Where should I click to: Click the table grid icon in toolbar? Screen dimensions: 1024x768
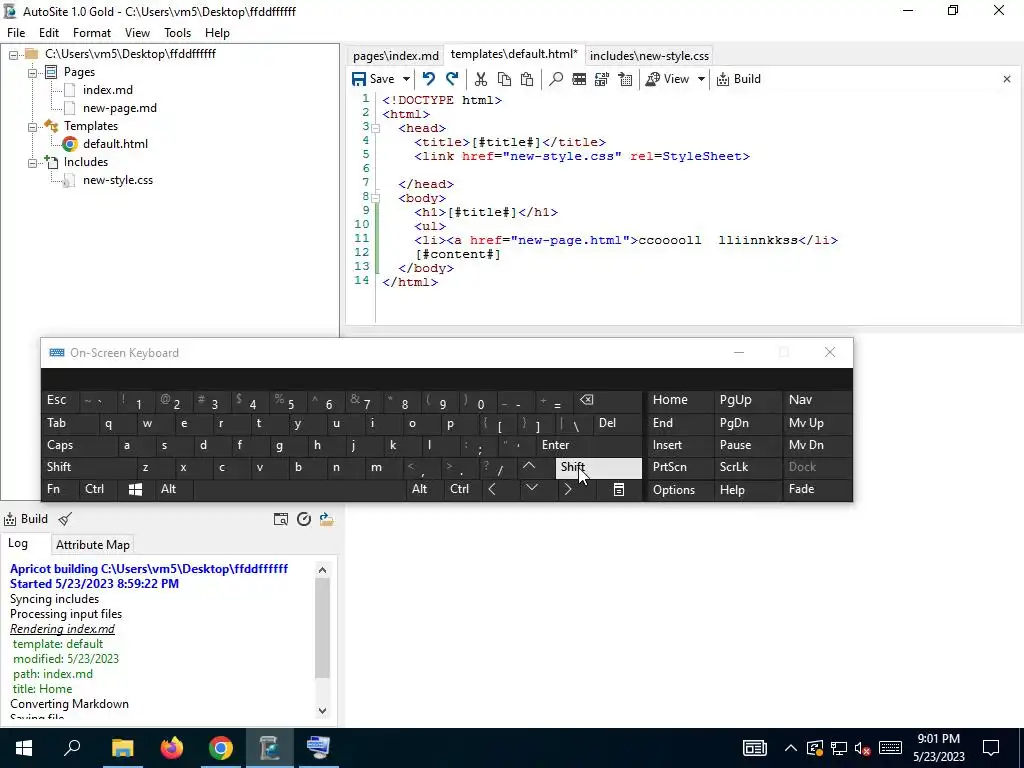(x=579, y=79)
